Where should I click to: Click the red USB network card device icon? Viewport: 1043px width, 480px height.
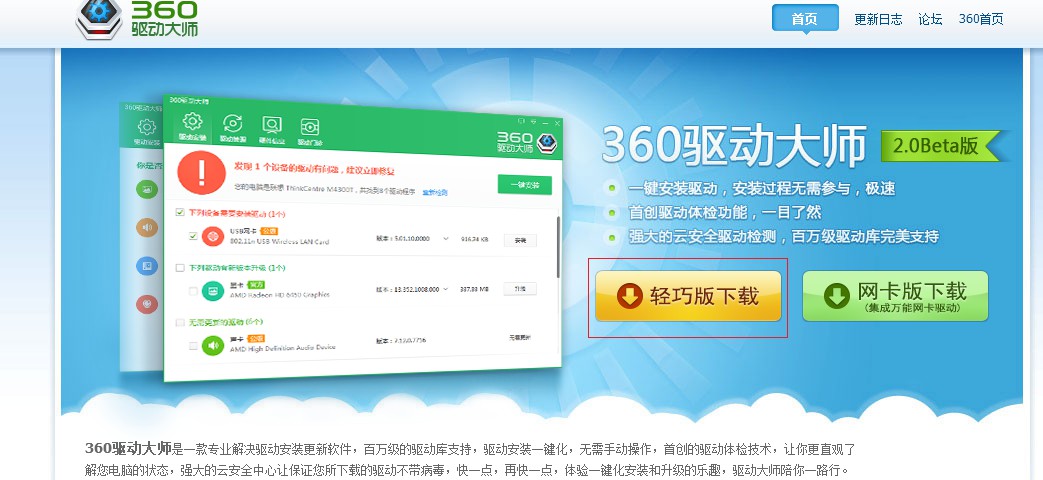[x=213, y=236]
